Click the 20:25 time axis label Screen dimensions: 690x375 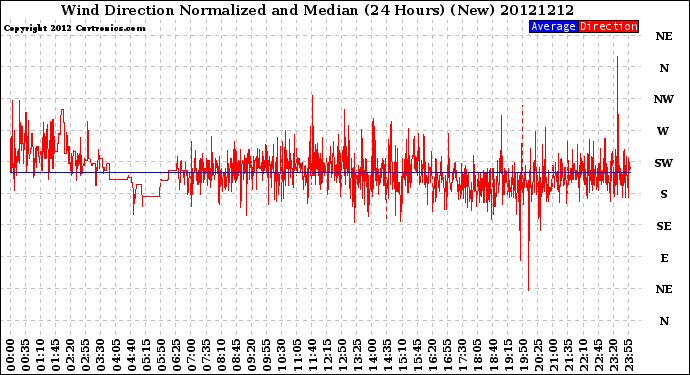pyautogui.click(x=538, y=355)
